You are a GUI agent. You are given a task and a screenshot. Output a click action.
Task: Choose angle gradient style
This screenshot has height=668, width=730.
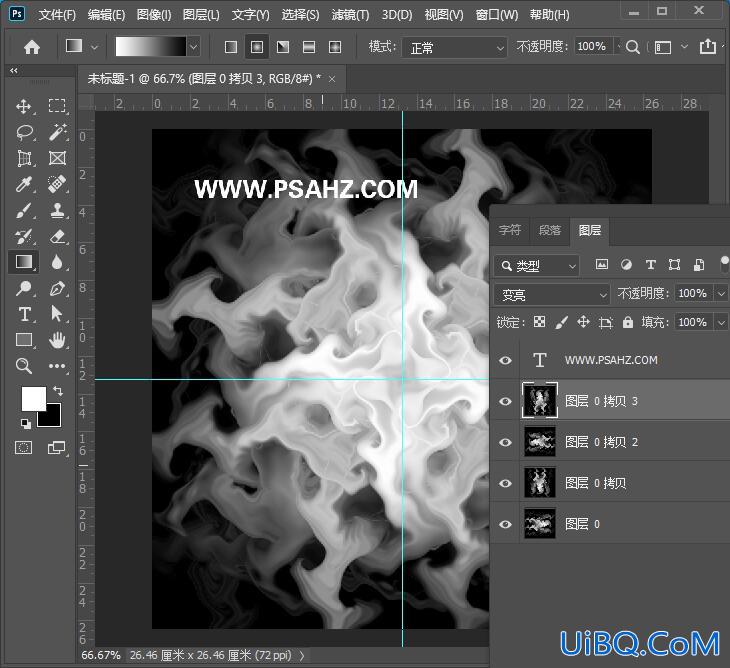point(283,47)
